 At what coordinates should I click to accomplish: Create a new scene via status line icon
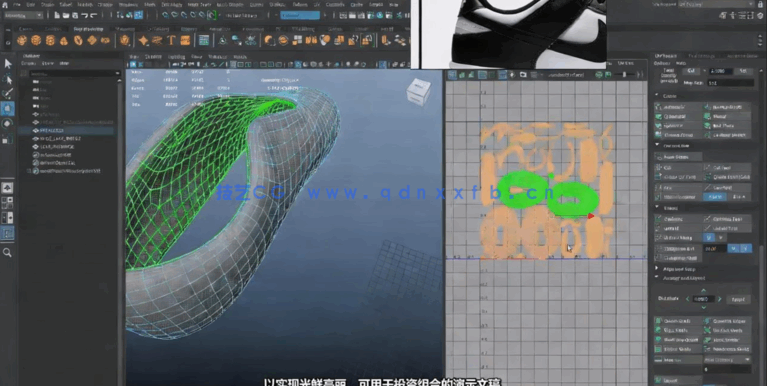(x=57, y=15)
